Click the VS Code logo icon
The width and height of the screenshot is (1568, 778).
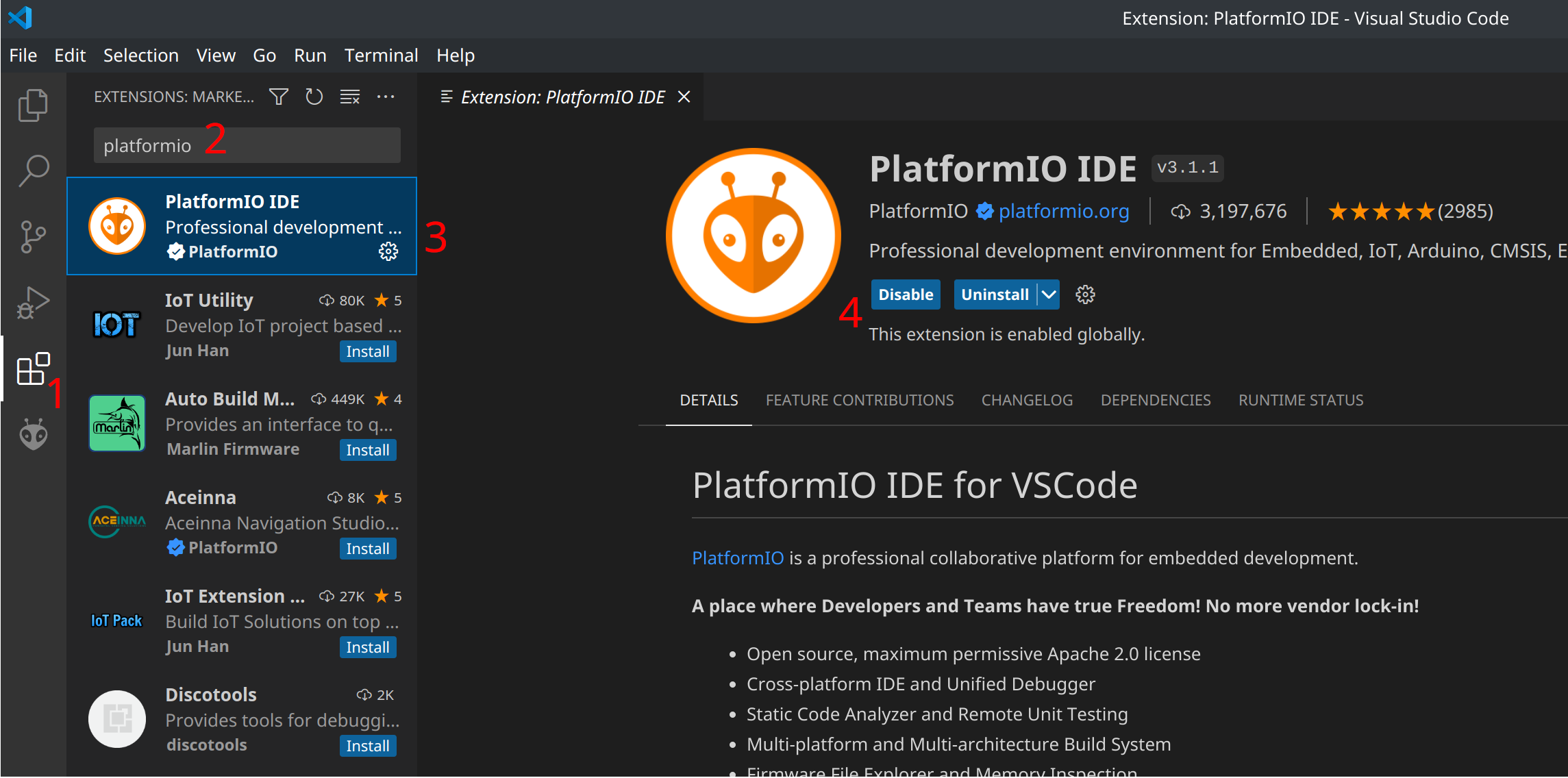coord(21,18)
